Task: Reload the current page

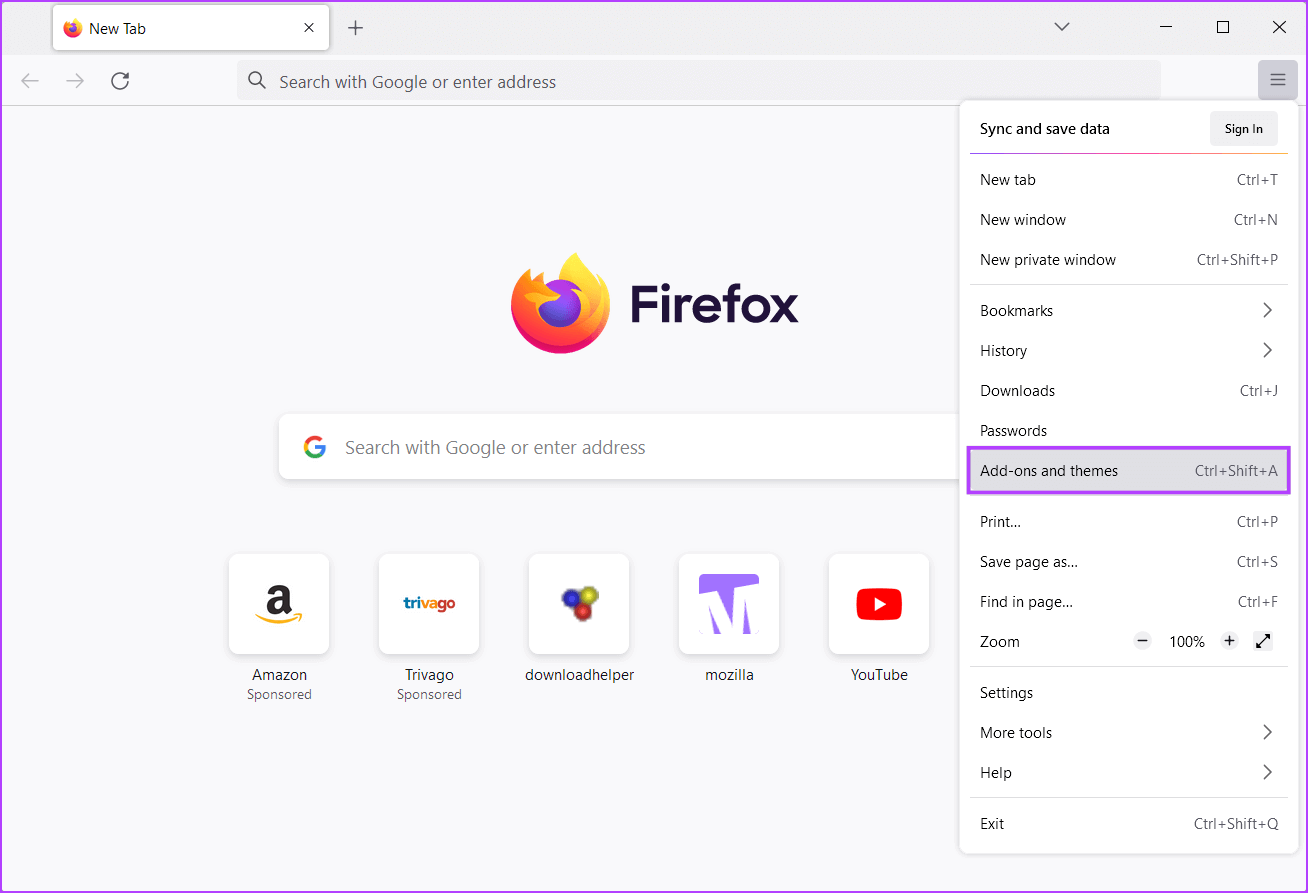Action: (x=120, y=81)
